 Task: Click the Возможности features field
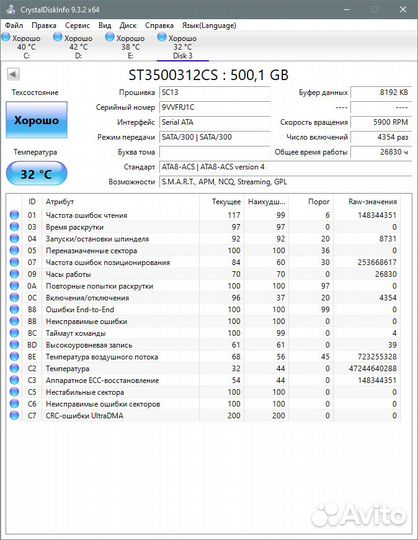285,182
